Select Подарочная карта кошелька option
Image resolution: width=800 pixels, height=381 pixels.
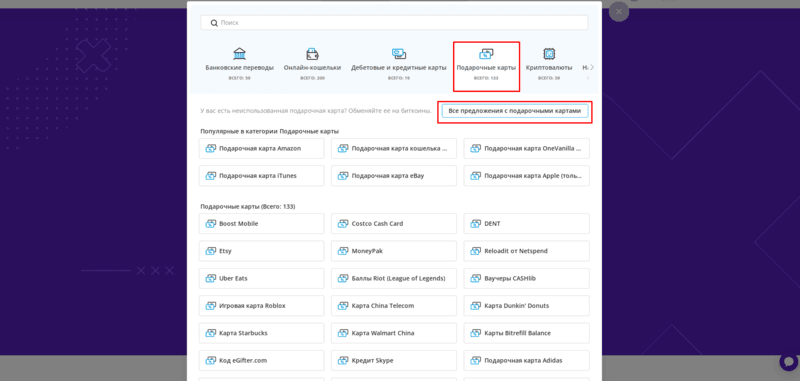[394, 148]
